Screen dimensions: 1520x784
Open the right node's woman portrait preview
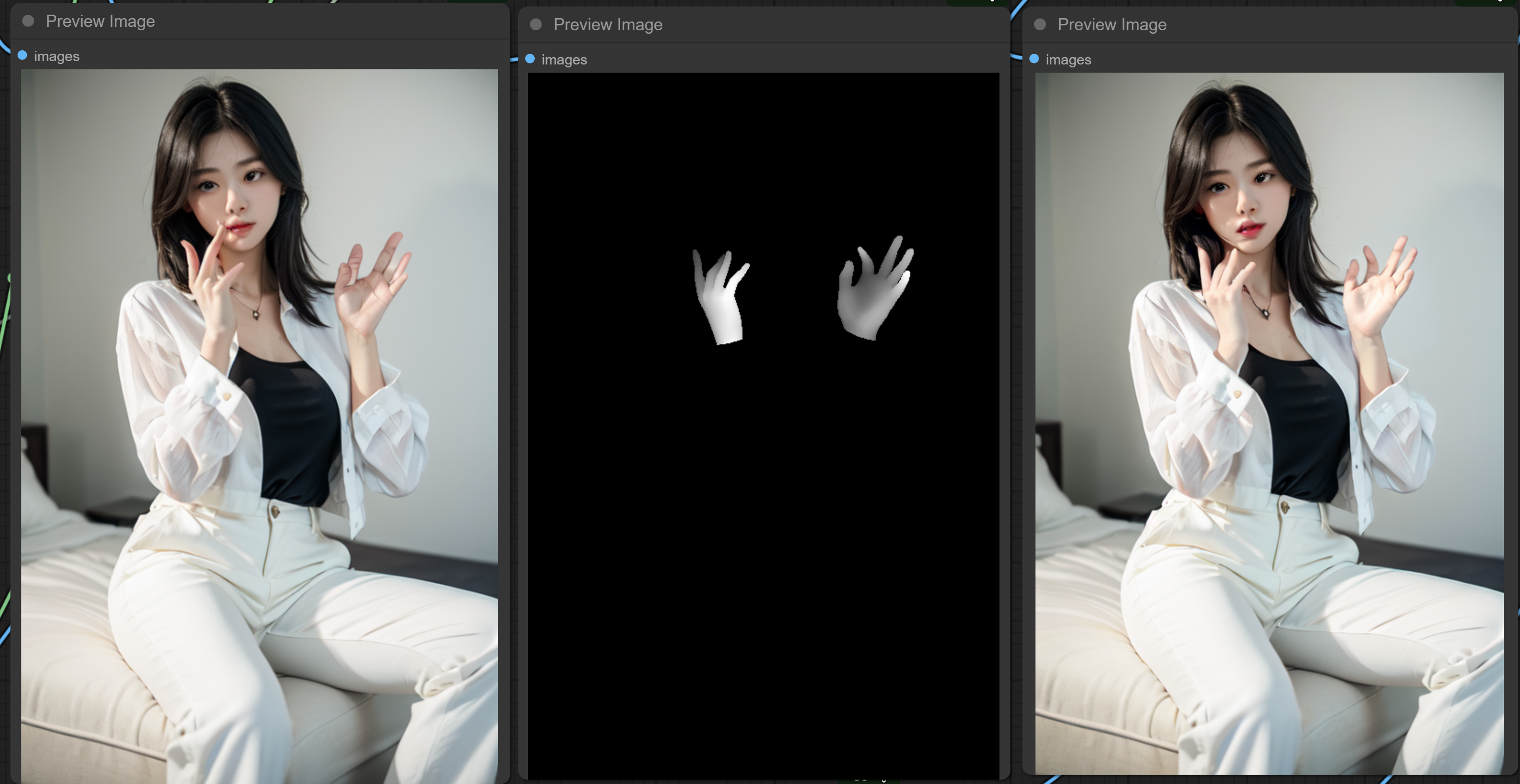pos(1269,425)
